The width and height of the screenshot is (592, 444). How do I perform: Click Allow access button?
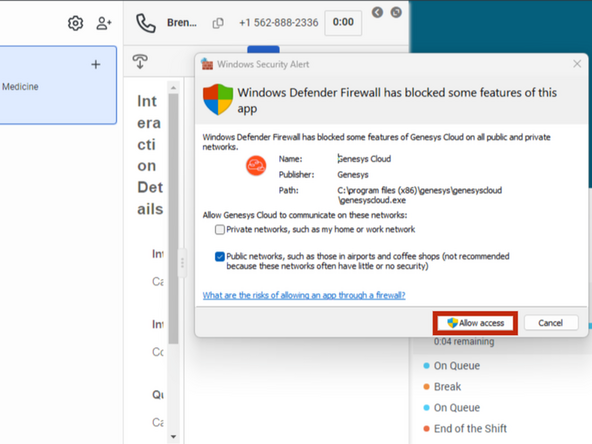[x=475, y=323]
